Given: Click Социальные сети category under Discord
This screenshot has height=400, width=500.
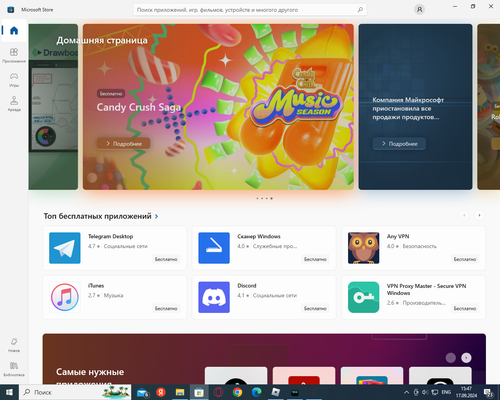Looking at the screenshot, I should [x=275, y=295].
